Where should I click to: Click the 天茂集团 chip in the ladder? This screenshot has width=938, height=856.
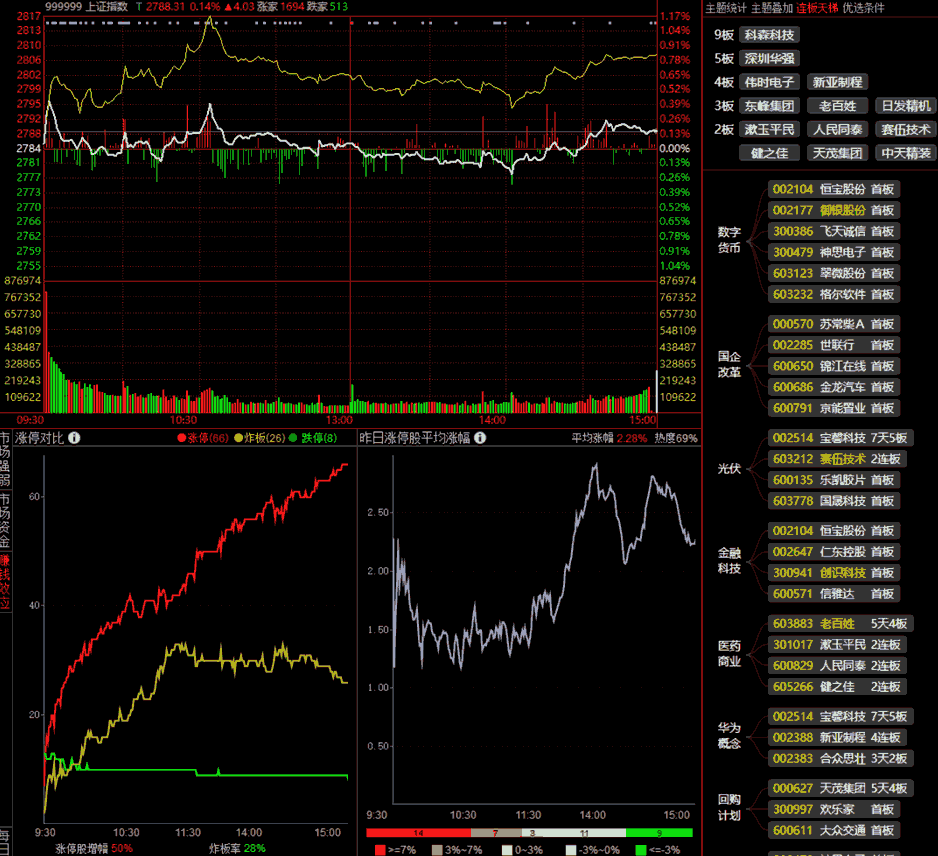coord(838,153)
